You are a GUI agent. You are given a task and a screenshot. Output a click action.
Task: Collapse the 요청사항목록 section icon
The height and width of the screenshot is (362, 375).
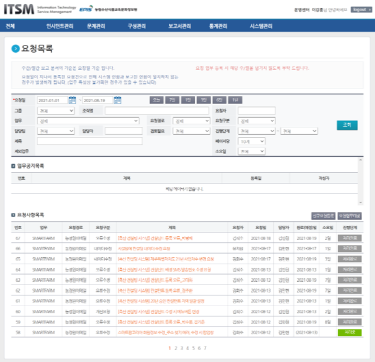click(x=13, y=215)
